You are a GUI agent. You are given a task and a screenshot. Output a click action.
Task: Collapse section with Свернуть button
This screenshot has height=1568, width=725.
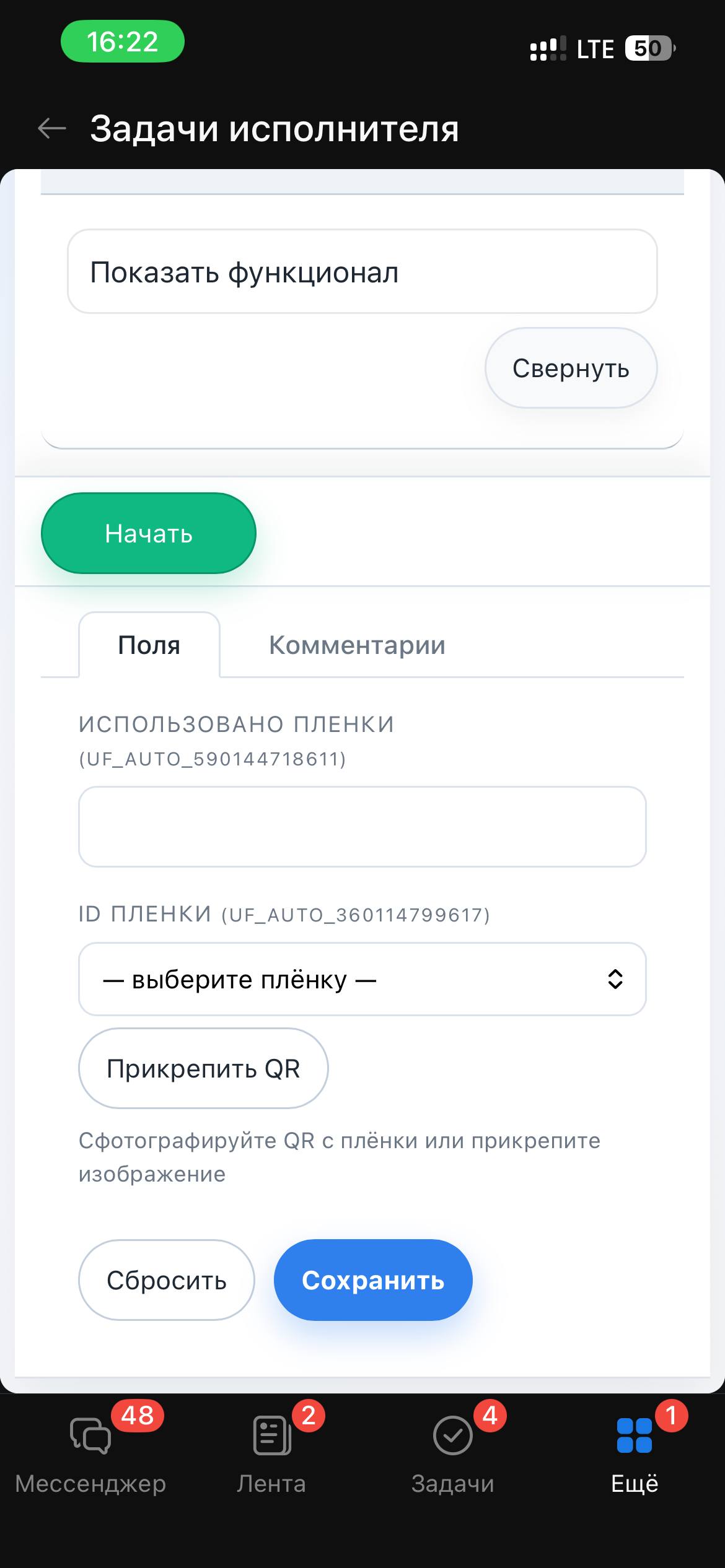click(571, 368)
